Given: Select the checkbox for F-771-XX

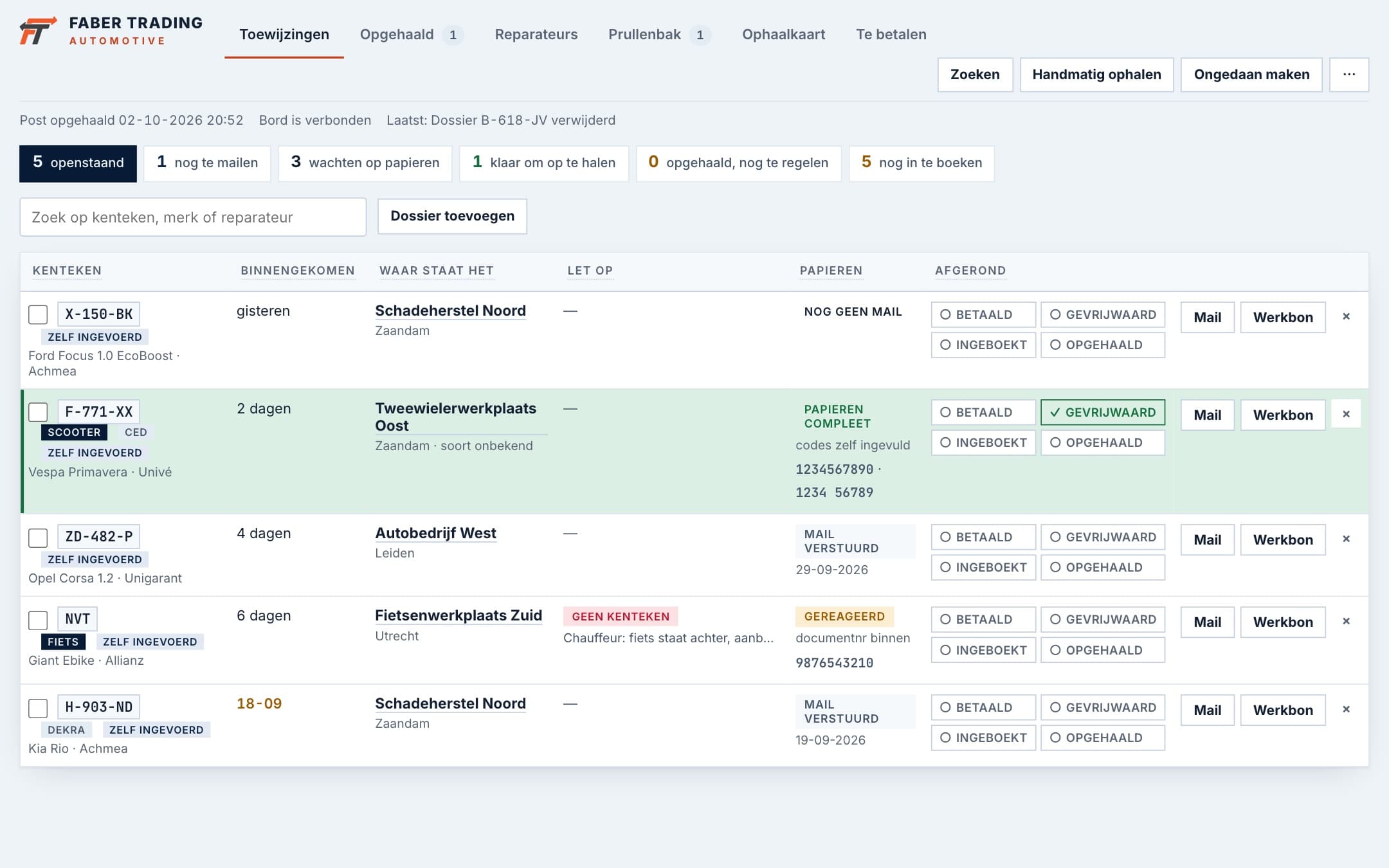Looking at the screenshot, I should [x=38, y=412].
